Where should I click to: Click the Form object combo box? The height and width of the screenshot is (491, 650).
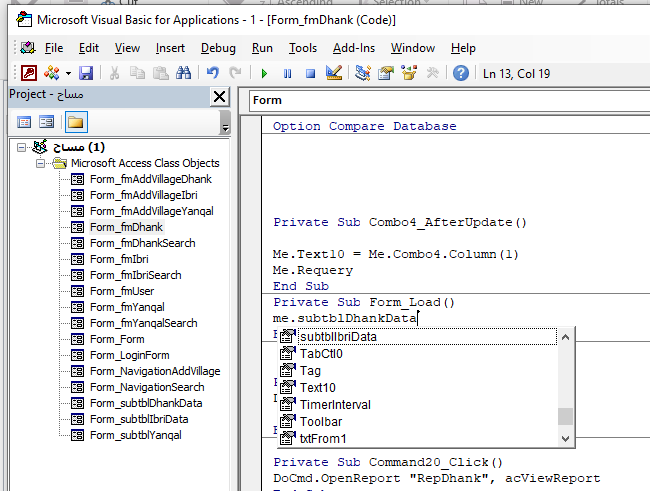coord(449,101)
